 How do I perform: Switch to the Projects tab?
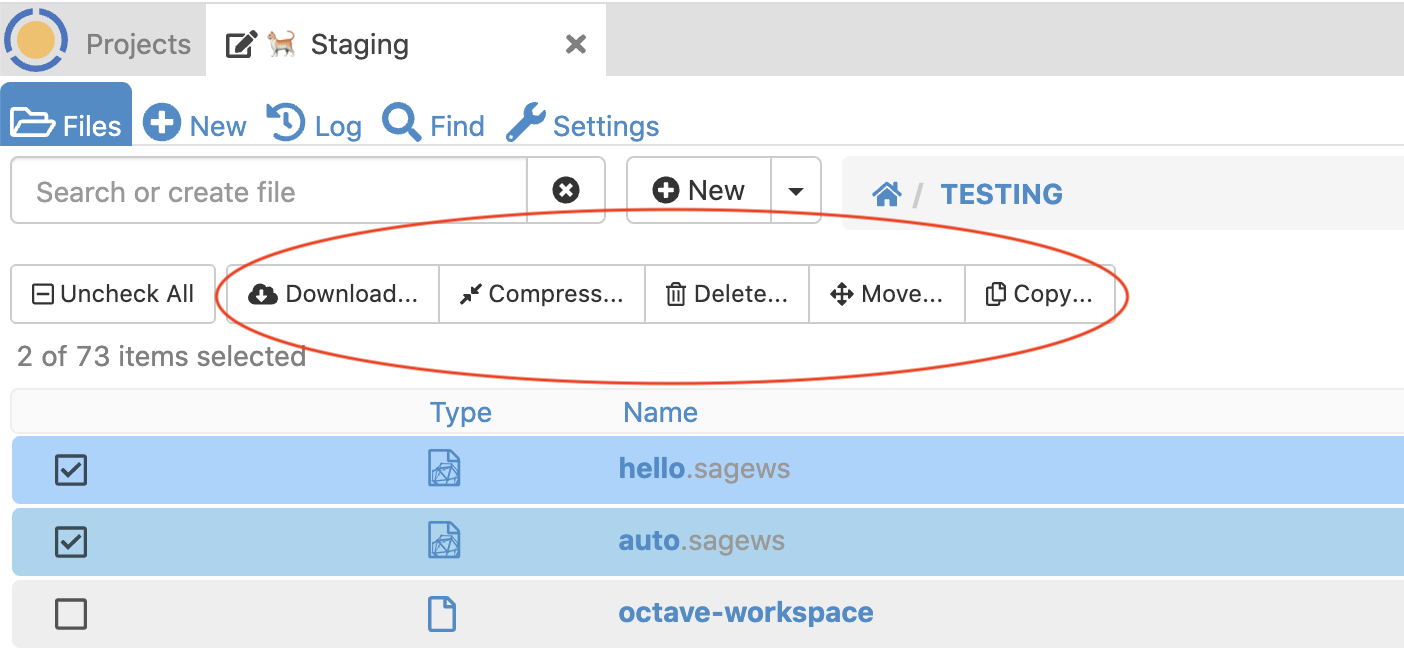coord(138,45)
